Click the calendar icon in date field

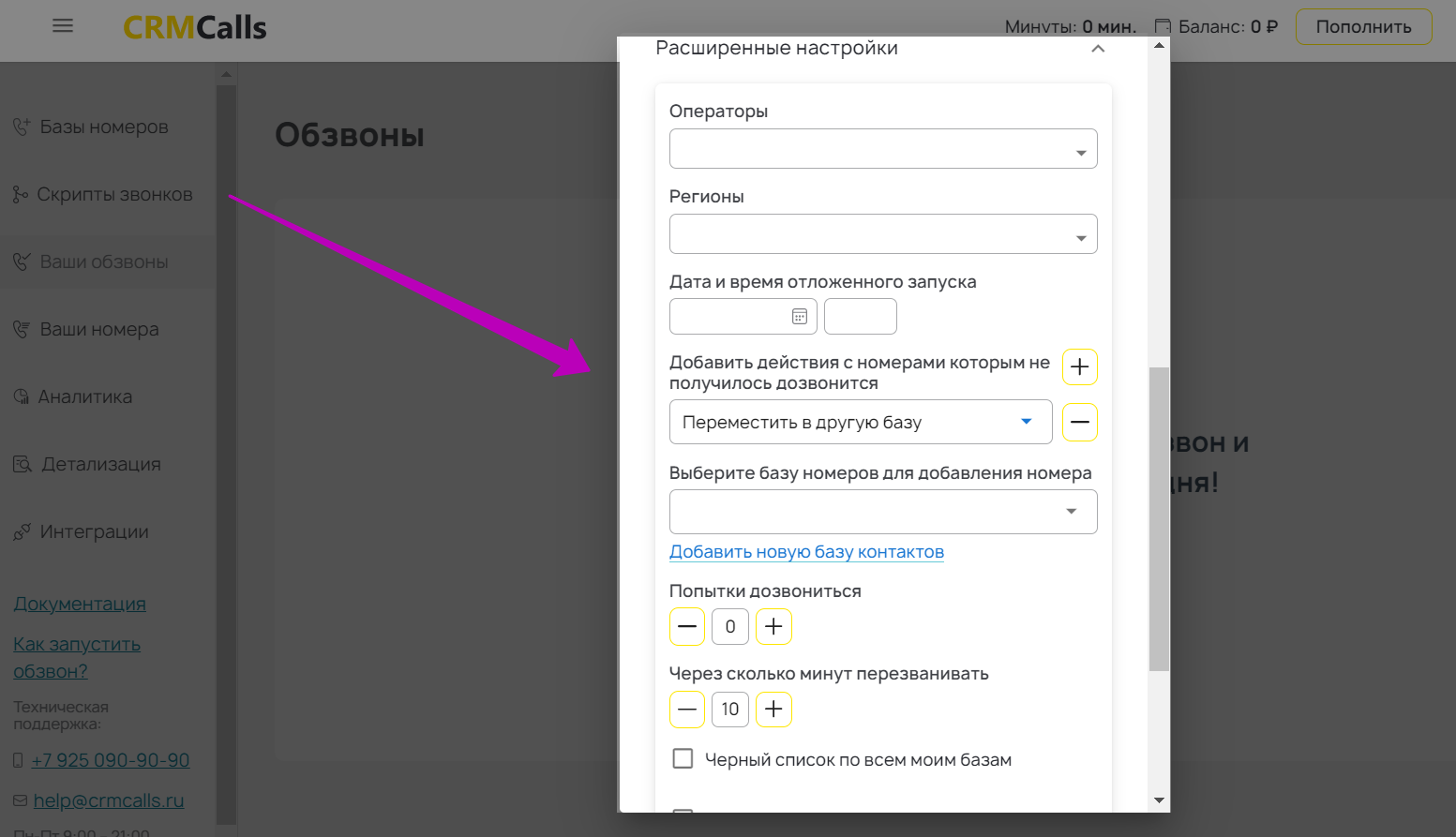799,317
